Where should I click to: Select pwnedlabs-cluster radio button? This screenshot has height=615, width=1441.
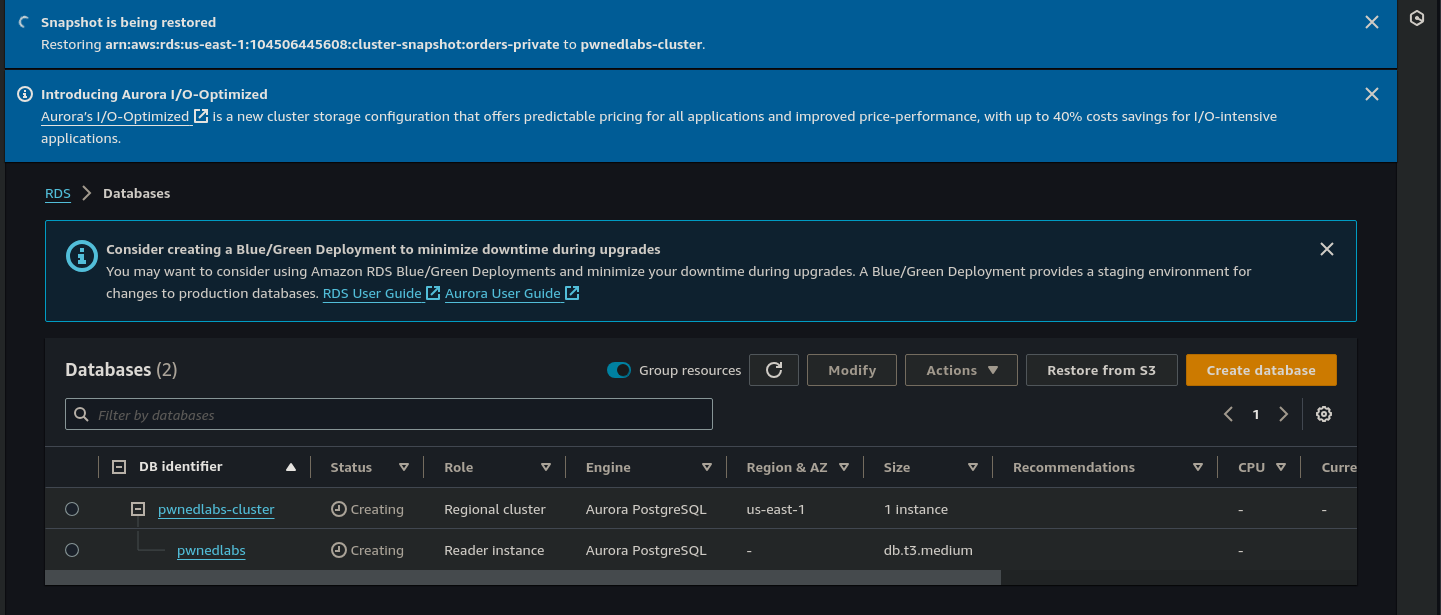click(x=72, y=509)
